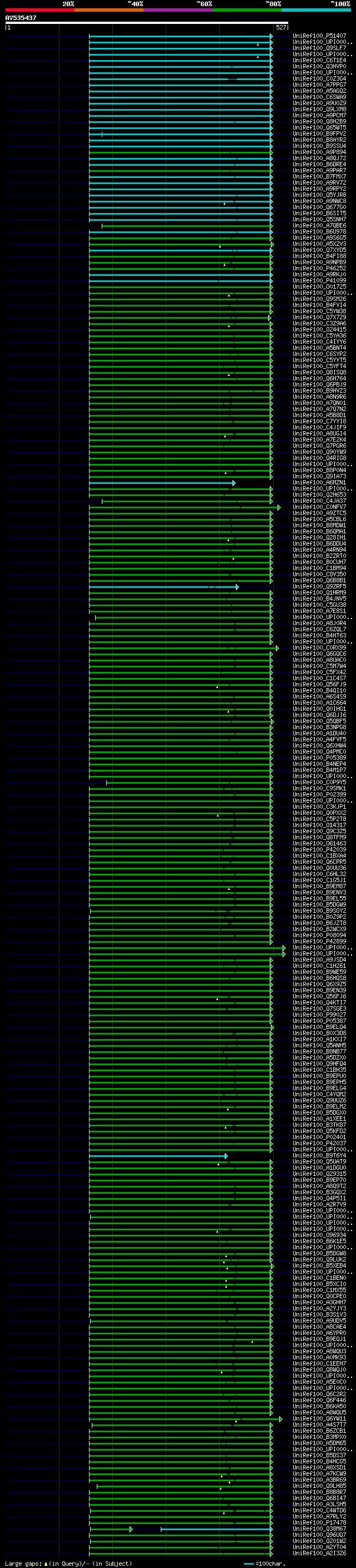Click the green ~80% identity legend bar
Screen dimensions: 356x1568
click(x=247, y=10)
